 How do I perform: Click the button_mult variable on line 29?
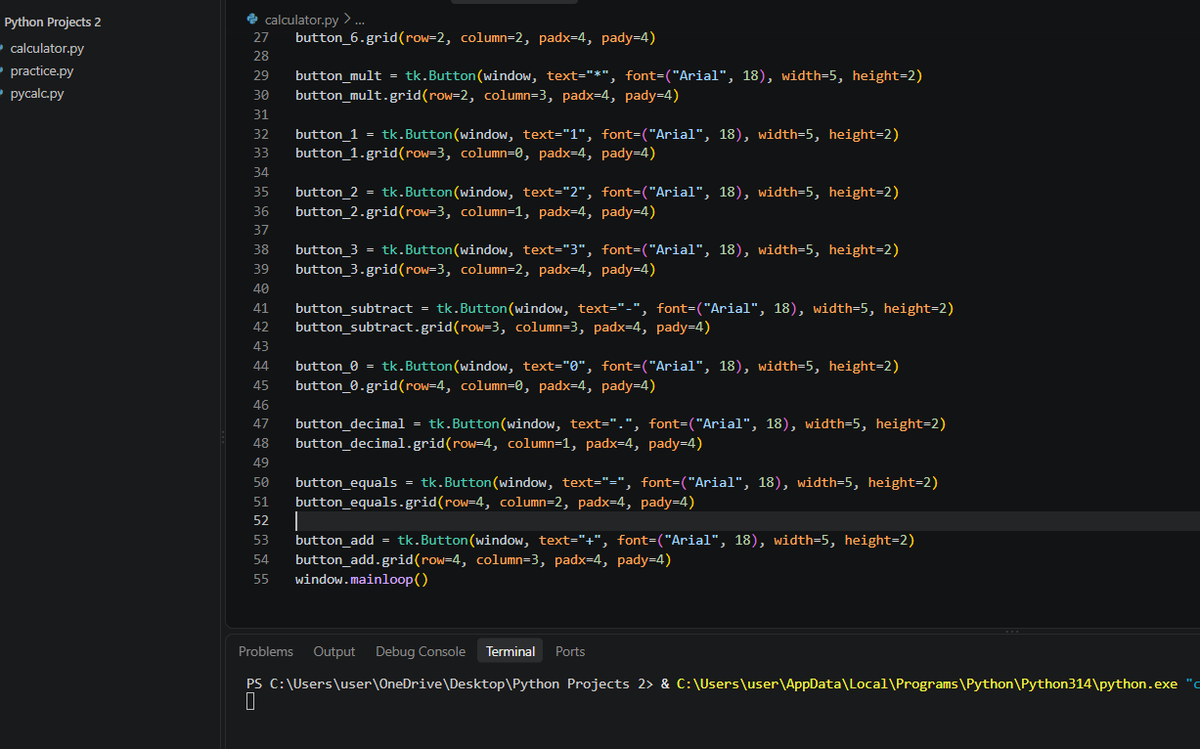(338, 76)
